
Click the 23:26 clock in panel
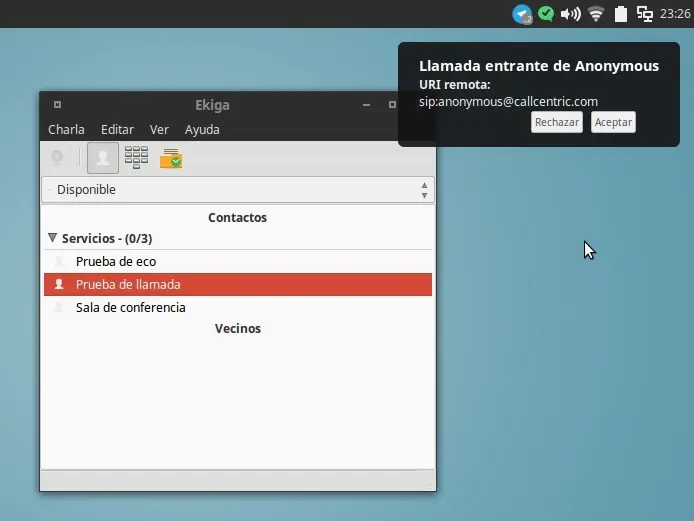675,14
